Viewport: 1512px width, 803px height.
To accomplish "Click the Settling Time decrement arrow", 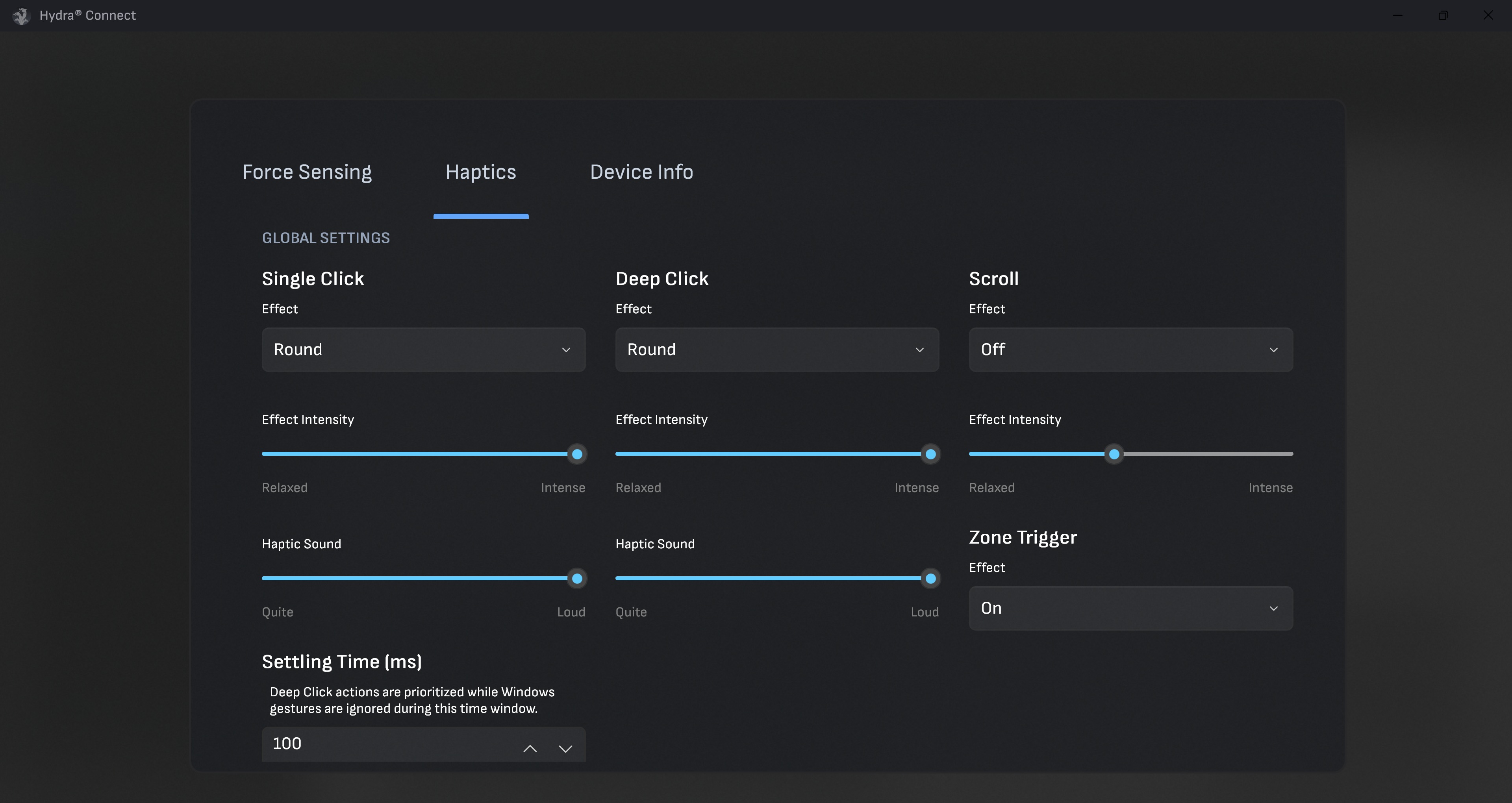I will (x=566, y=748).
